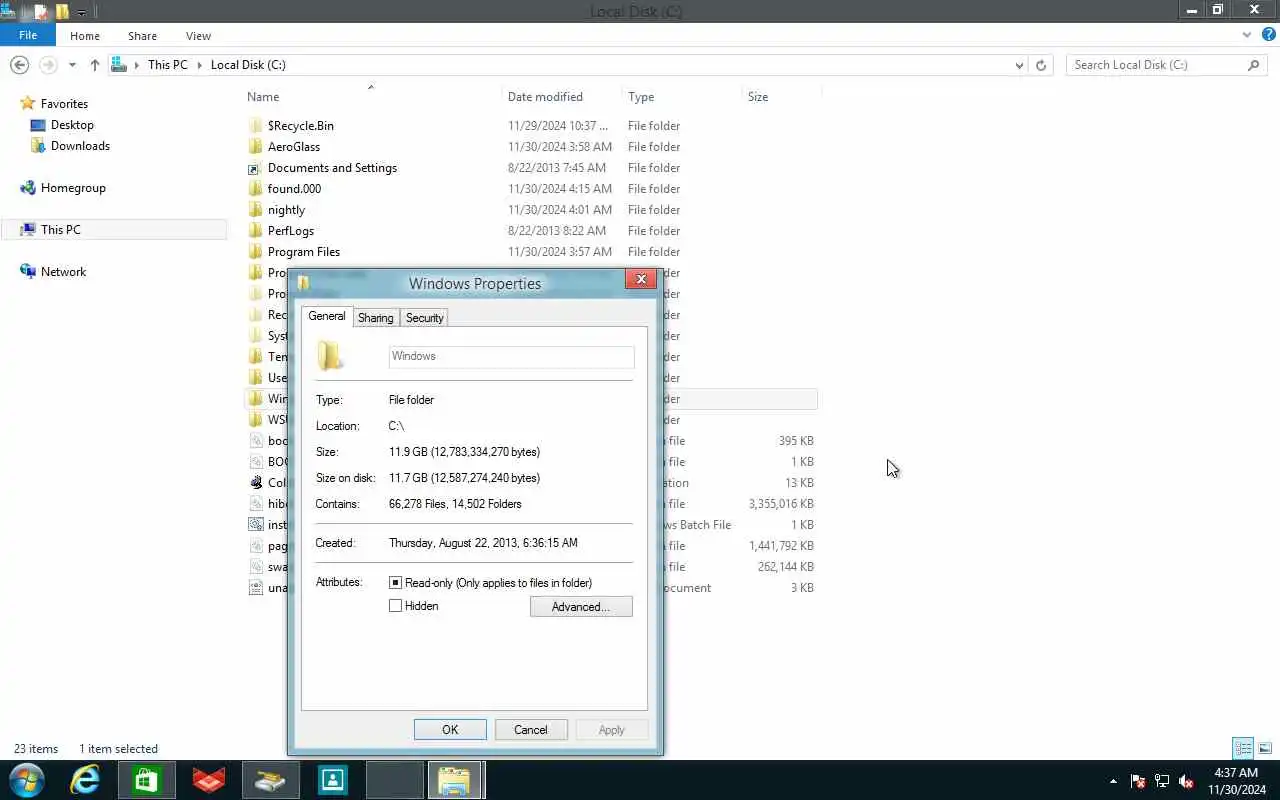Open the View ribbon tab
The height and width of the screenshot is (800, 1280).
[198, 36]
